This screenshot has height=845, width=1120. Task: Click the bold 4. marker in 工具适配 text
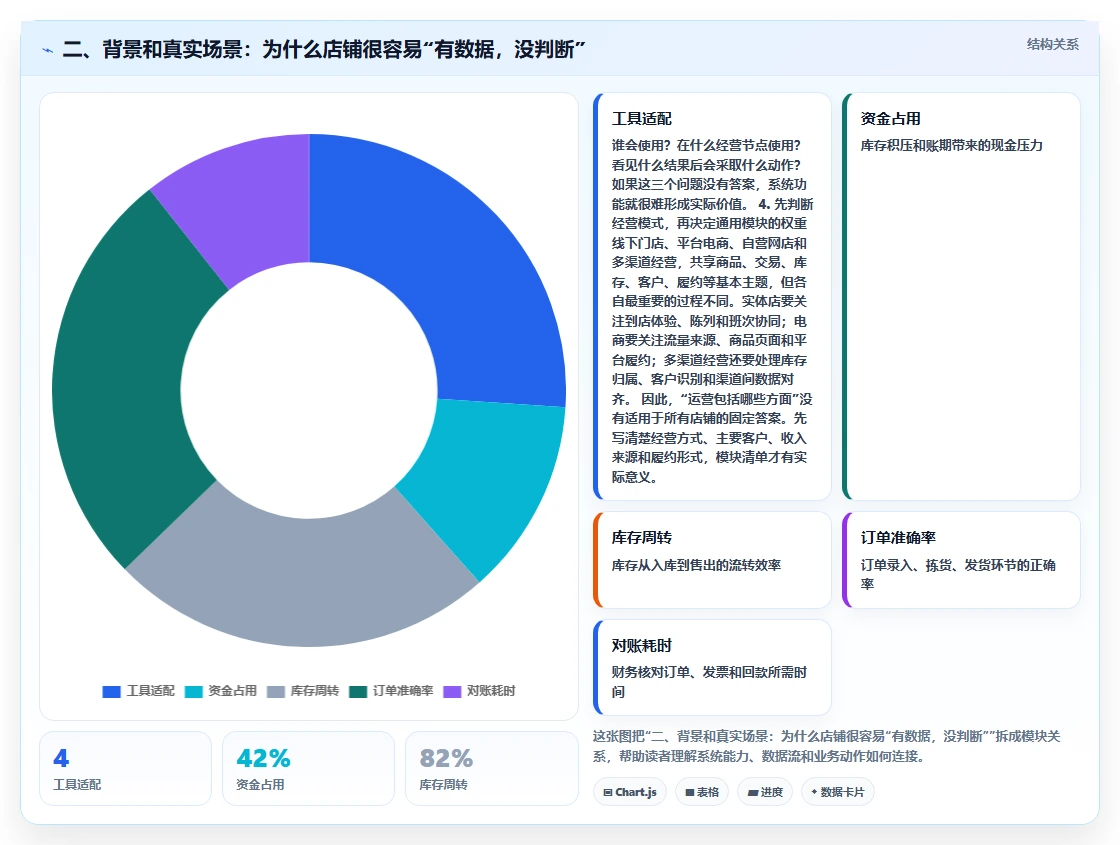click(764, 204)
